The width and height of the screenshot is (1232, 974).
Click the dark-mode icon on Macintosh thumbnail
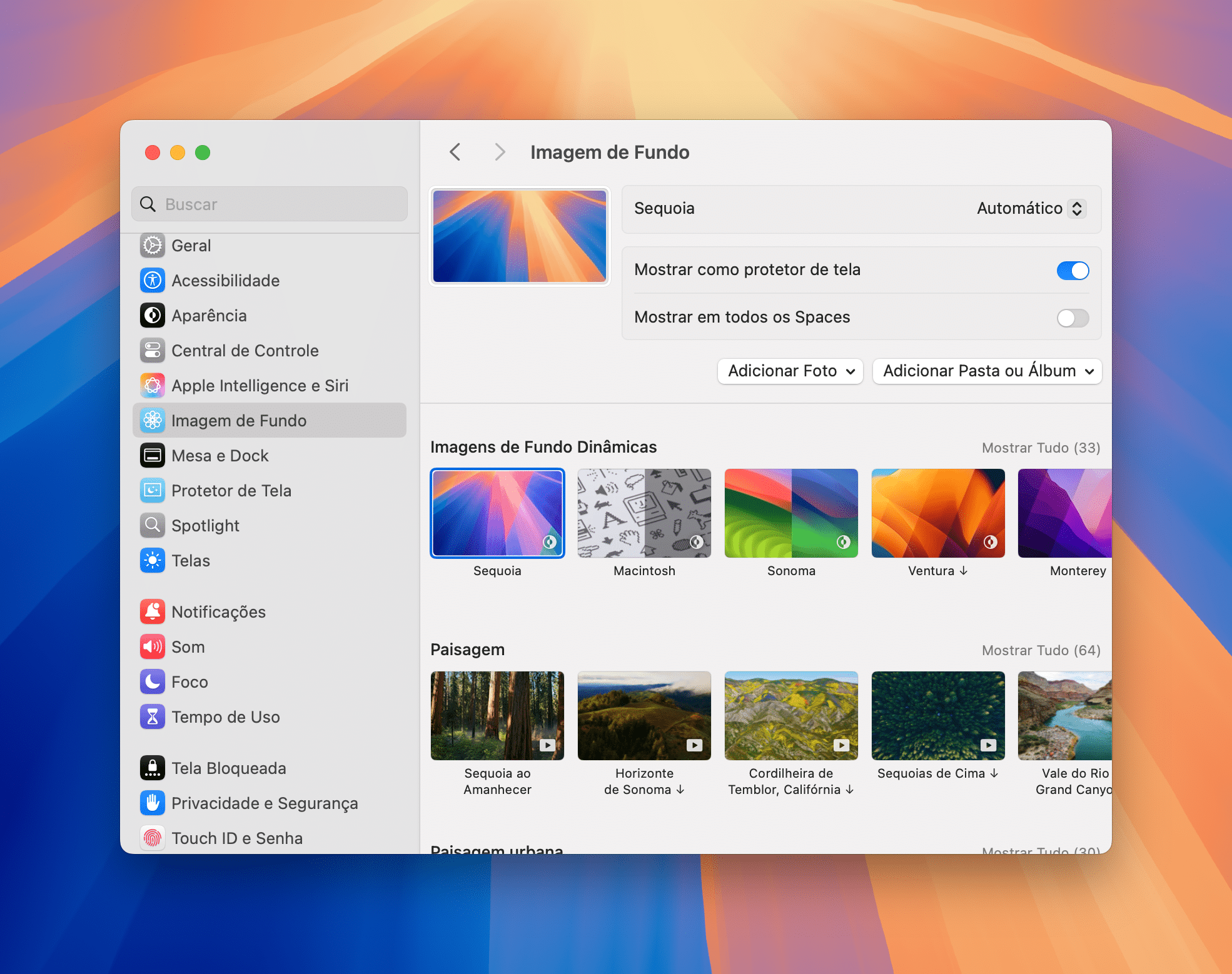pos(697,542)
